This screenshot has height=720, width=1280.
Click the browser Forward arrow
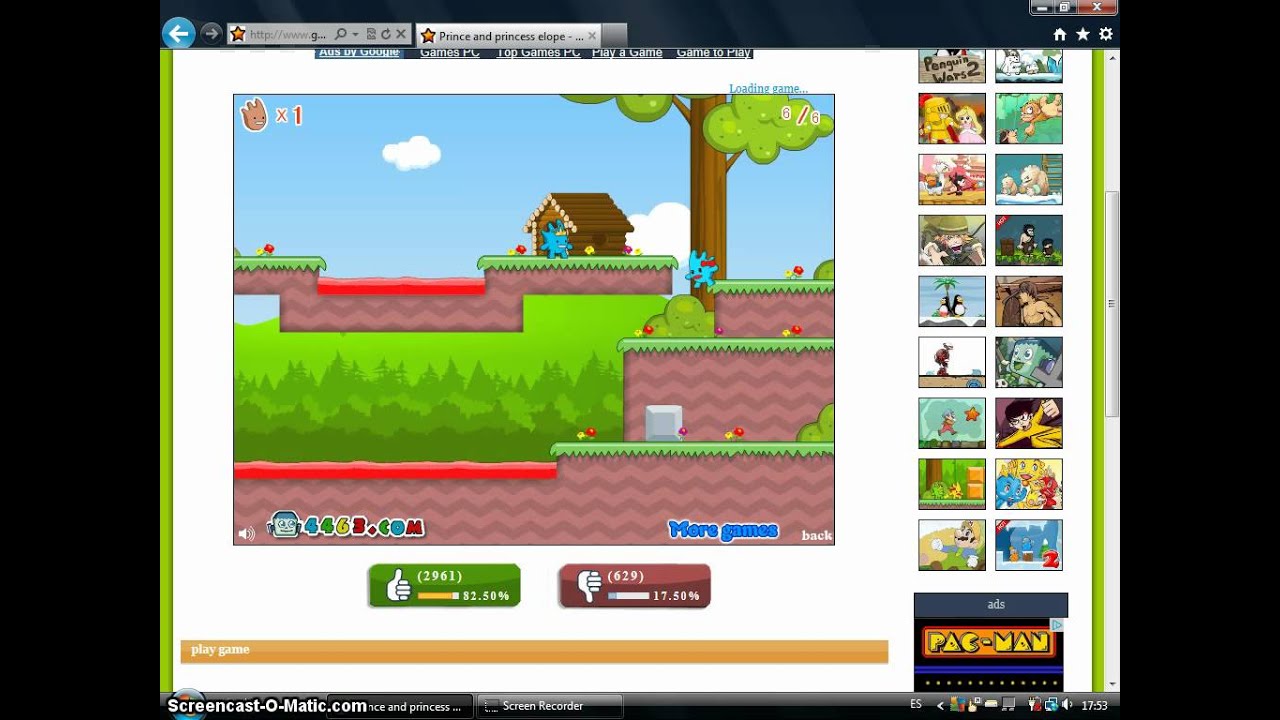(x=210, y=34)
